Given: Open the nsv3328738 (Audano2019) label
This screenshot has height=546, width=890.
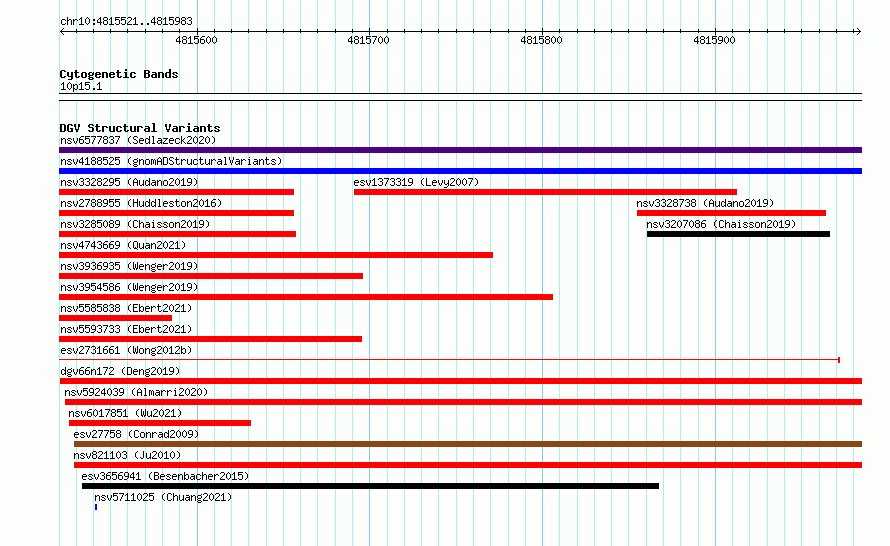Looking at the screenshot, I should pos(705,203).
